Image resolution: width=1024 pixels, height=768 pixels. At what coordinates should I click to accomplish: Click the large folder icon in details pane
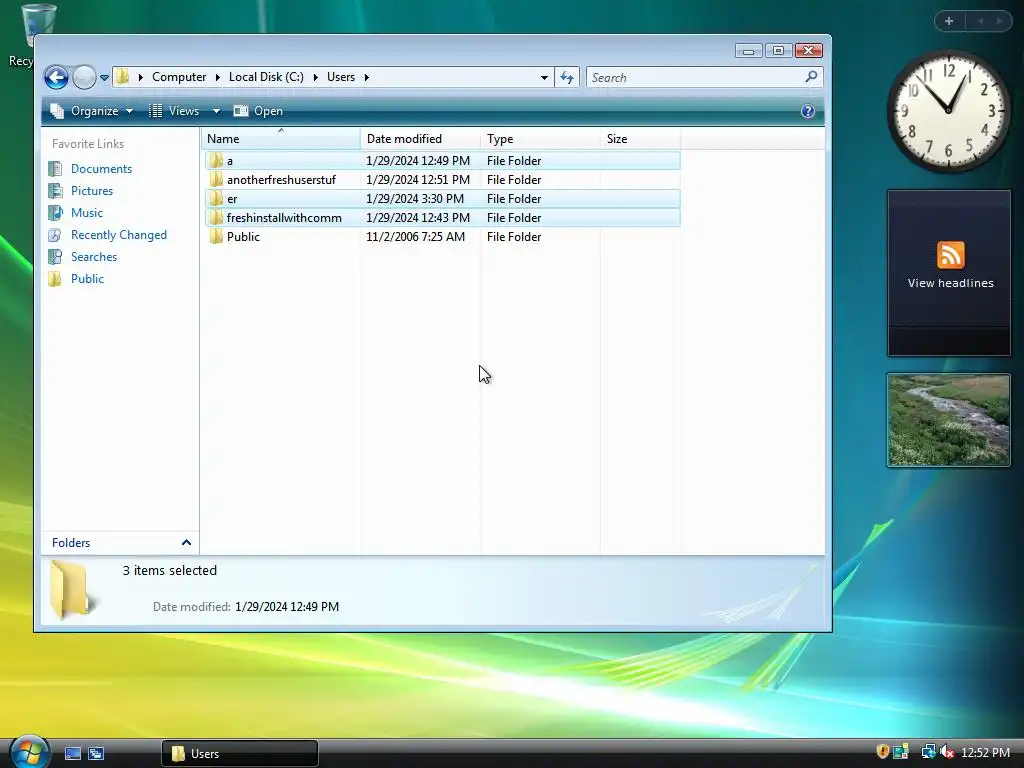(x=71, y=589)
